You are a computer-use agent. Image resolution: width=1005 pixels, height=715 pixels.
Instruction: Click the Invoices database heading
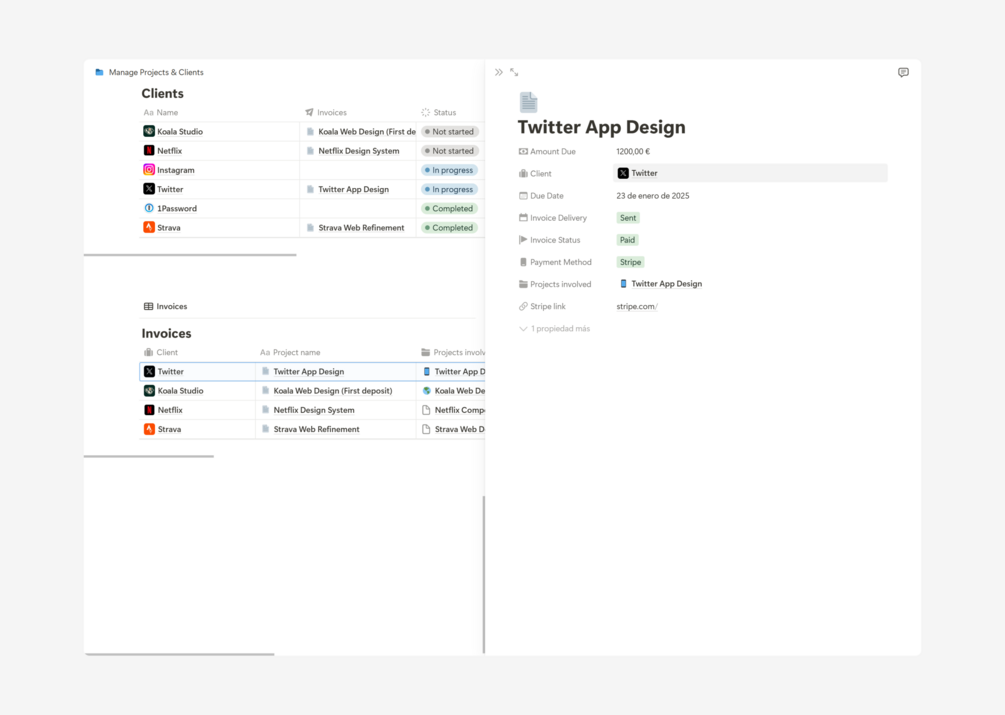point(167,334)
